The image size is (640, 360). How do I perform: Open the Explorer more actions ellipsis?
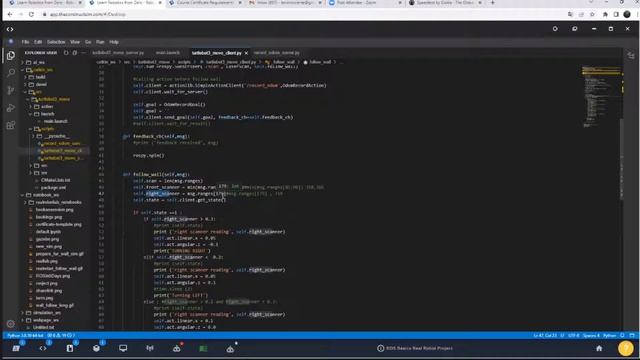coord(83,53)
